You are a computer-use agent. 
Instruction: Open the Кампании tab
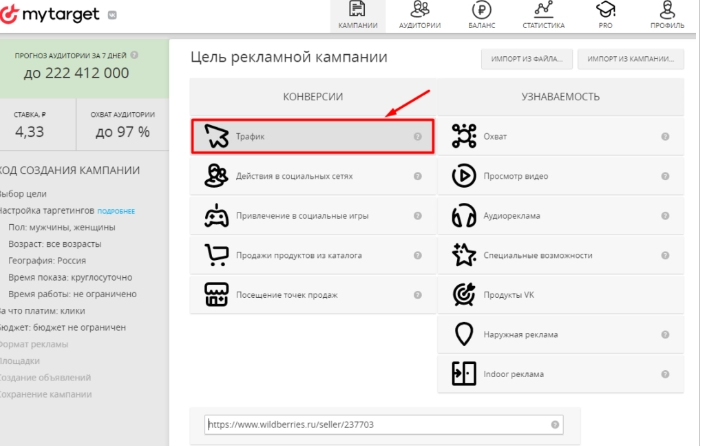(x=358, y=15)
